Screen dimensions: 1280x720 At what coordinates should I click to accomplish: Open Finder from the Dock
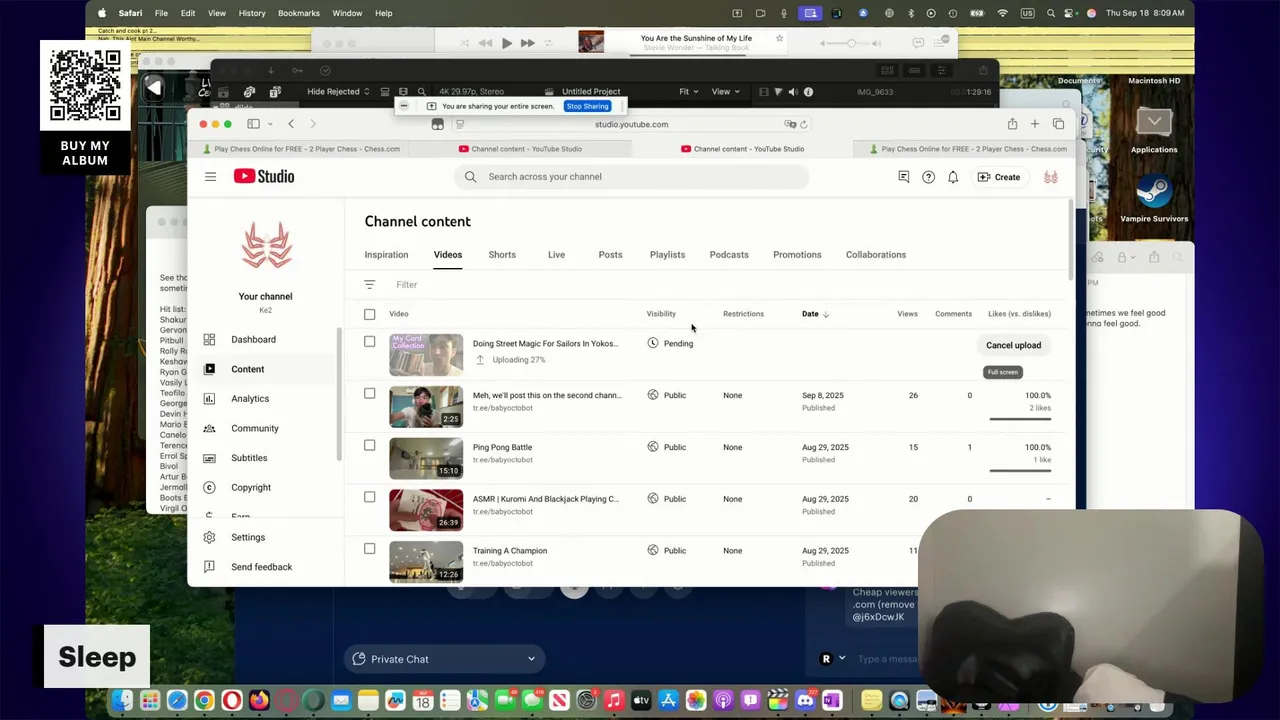[x=122, y=701]
